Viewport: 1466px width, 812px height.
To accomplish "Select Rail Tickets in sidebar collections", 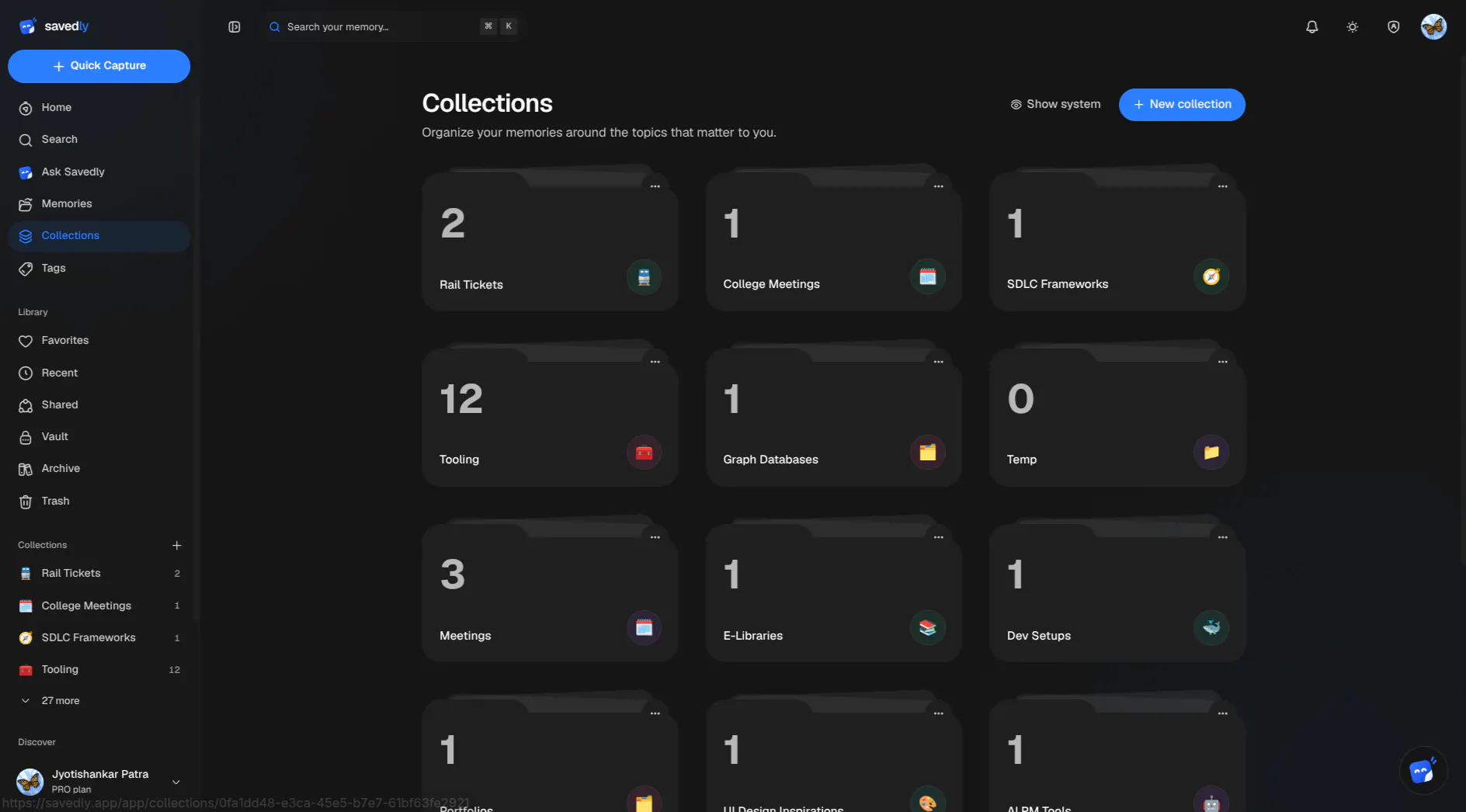I will point(99,573).
